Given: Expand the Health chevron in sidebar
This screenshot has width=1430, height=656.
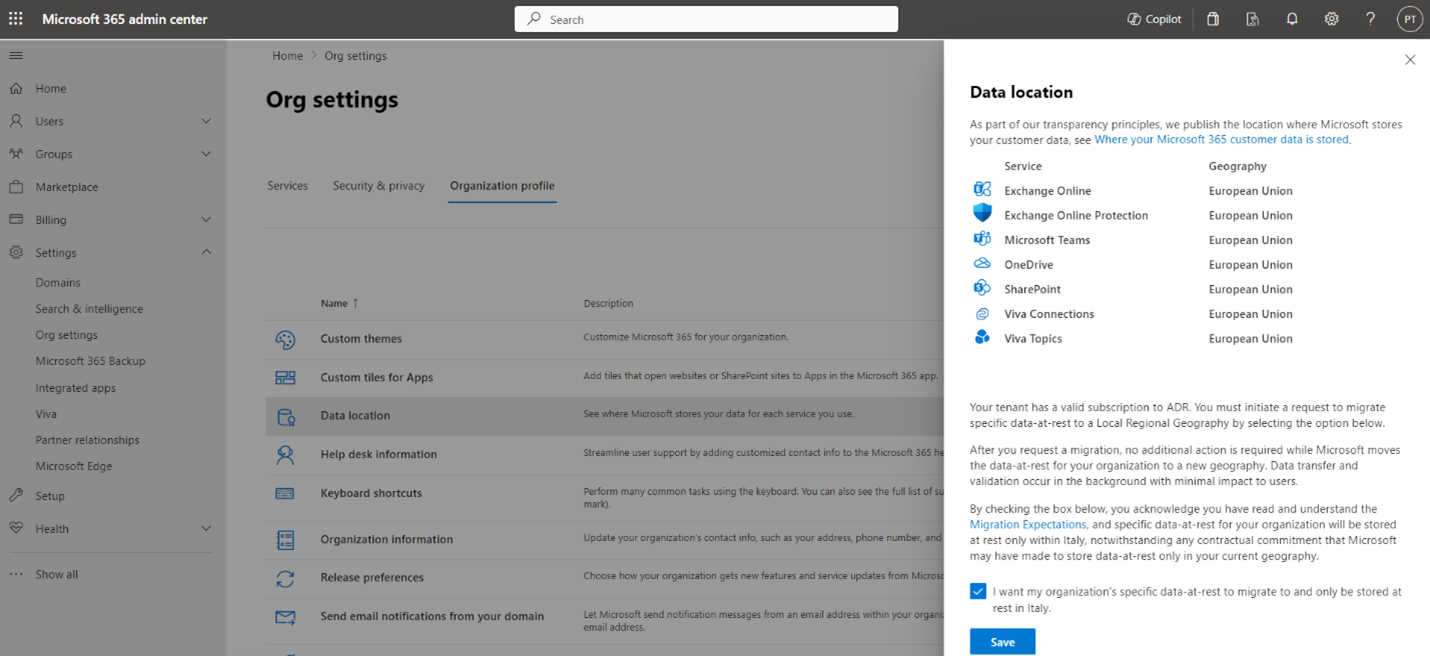Looking at the screenshot, I should pos(206,529).
